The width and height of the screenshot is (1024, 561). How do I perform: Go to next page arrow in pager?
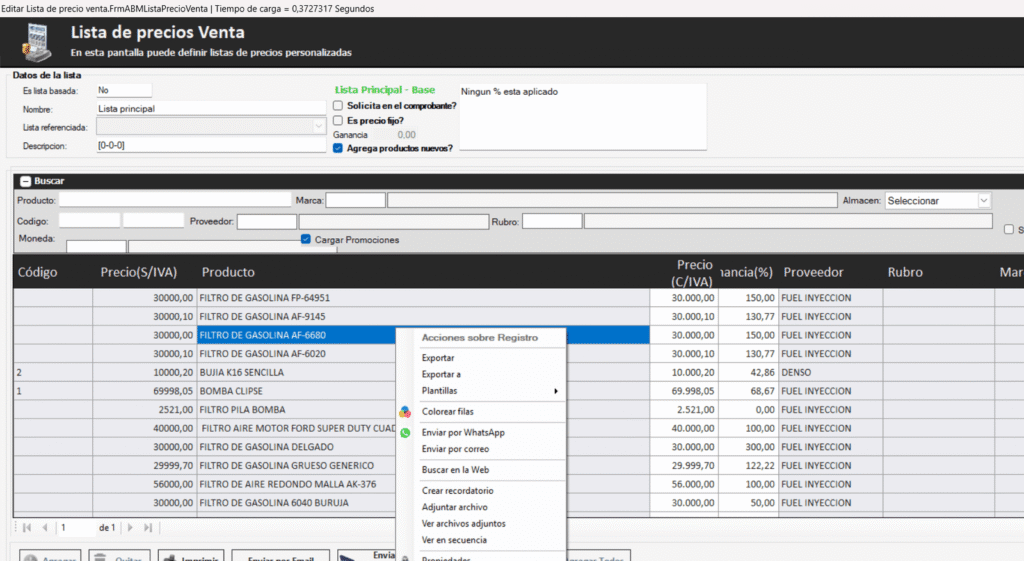[x=130, y=527]
